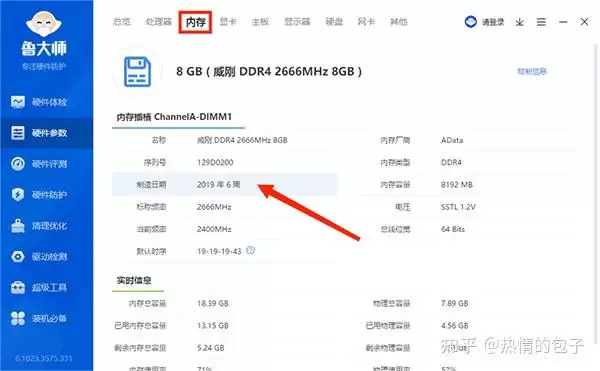
Task: Click used memory value 13.15 GB
Action: pos(213,325)
